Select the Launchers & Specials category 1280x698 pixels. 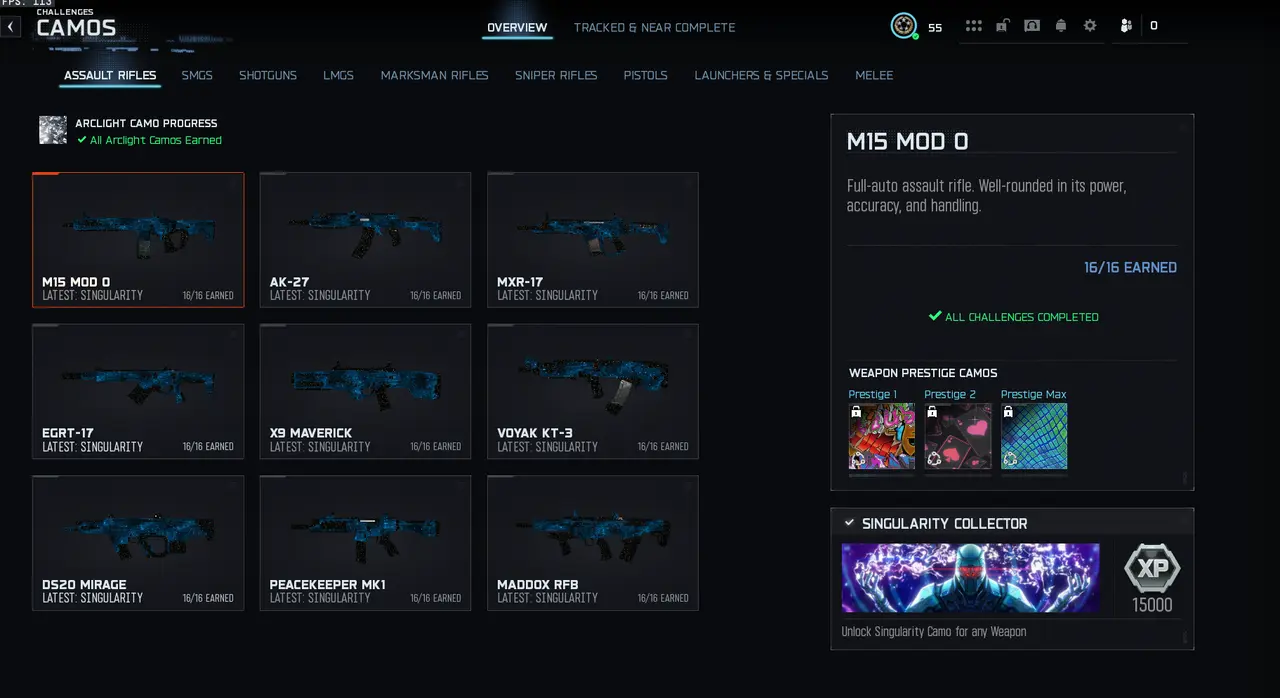pos(761,75)
